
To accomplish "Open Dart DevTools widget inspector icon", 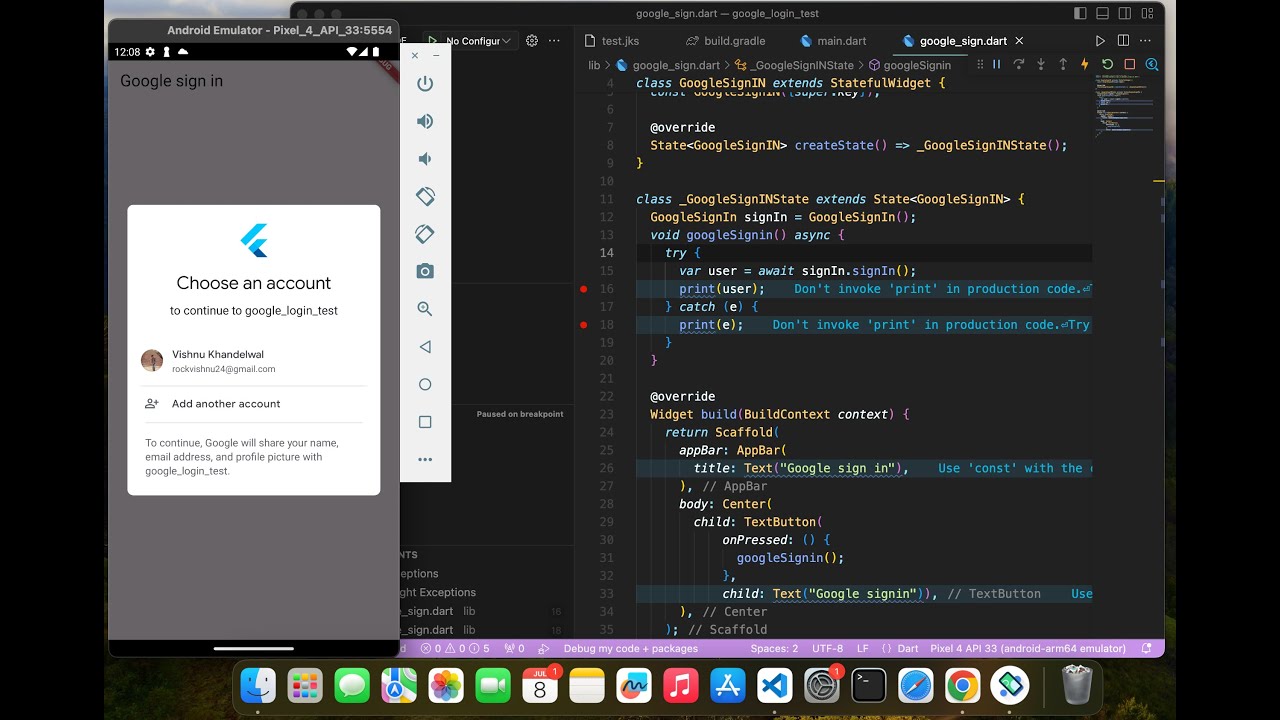I will pos(1151,64).
